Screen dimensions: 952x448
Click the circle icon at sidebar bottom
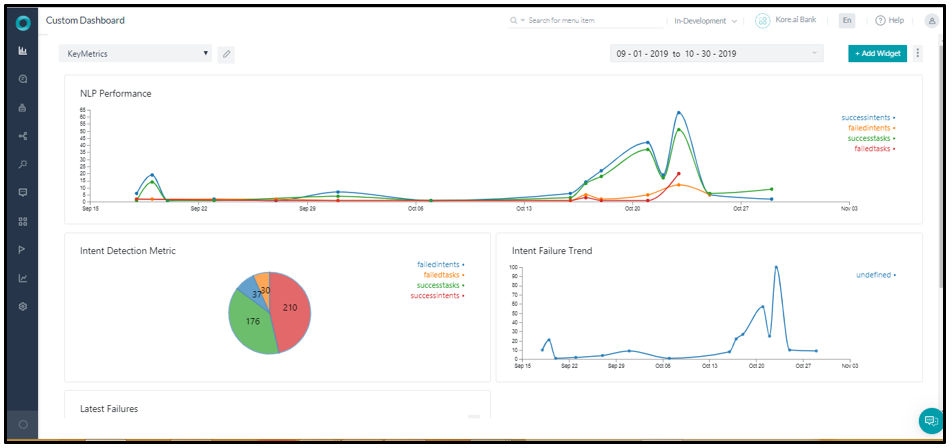click(x=23, y=424)
